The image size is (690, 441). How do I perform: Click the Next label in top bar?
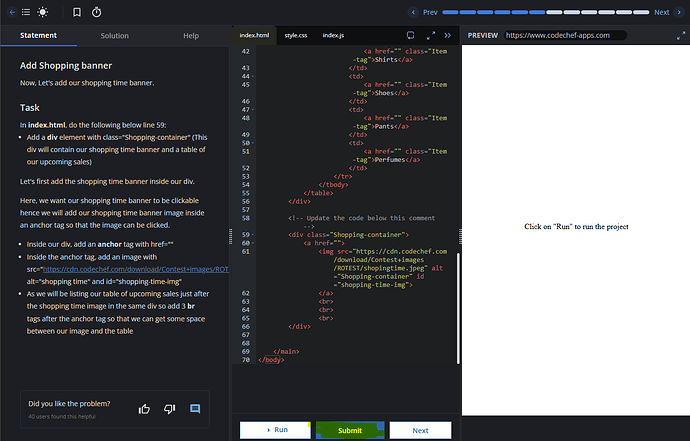[661, 12]
